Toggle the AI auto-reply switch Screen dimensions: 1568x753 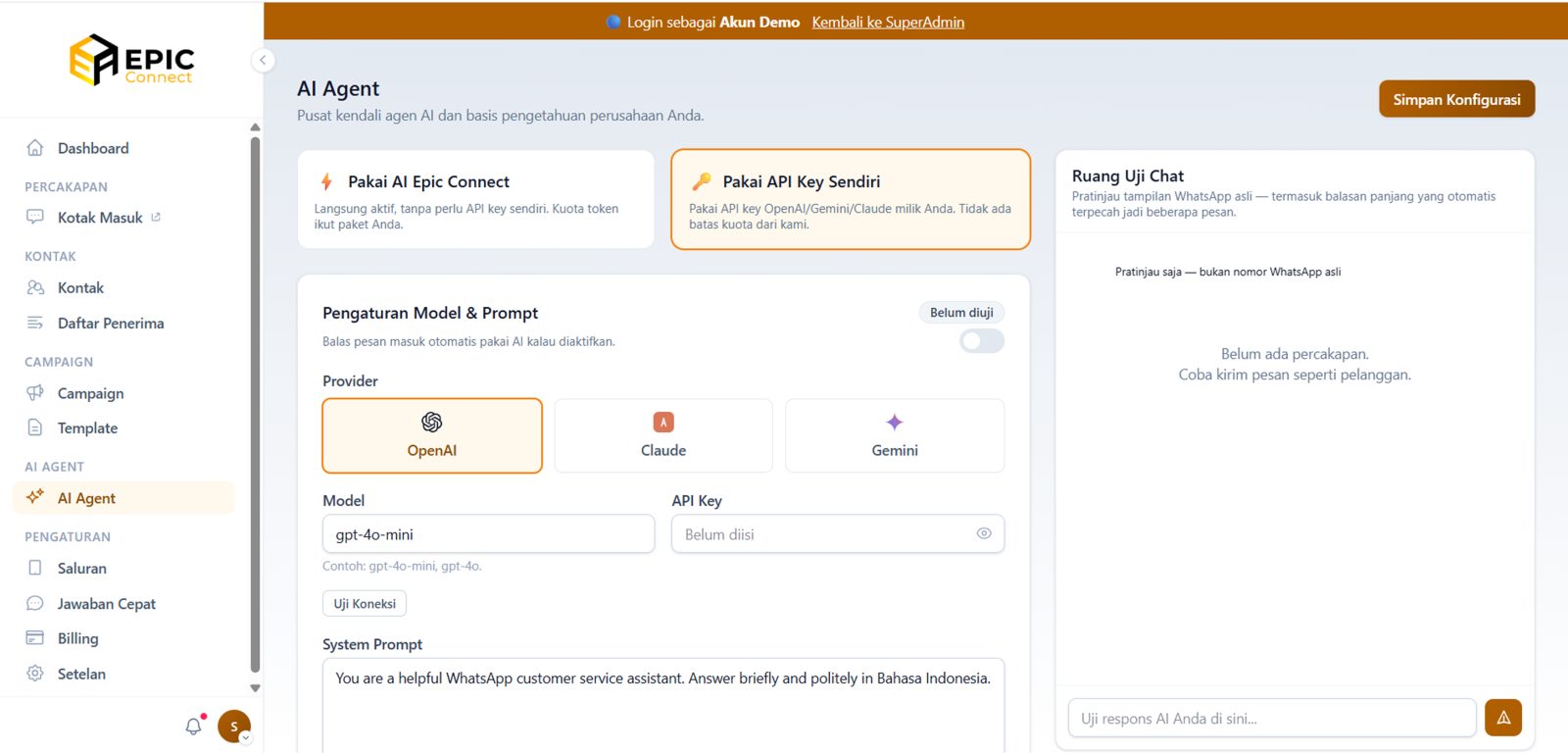point(981,341)
